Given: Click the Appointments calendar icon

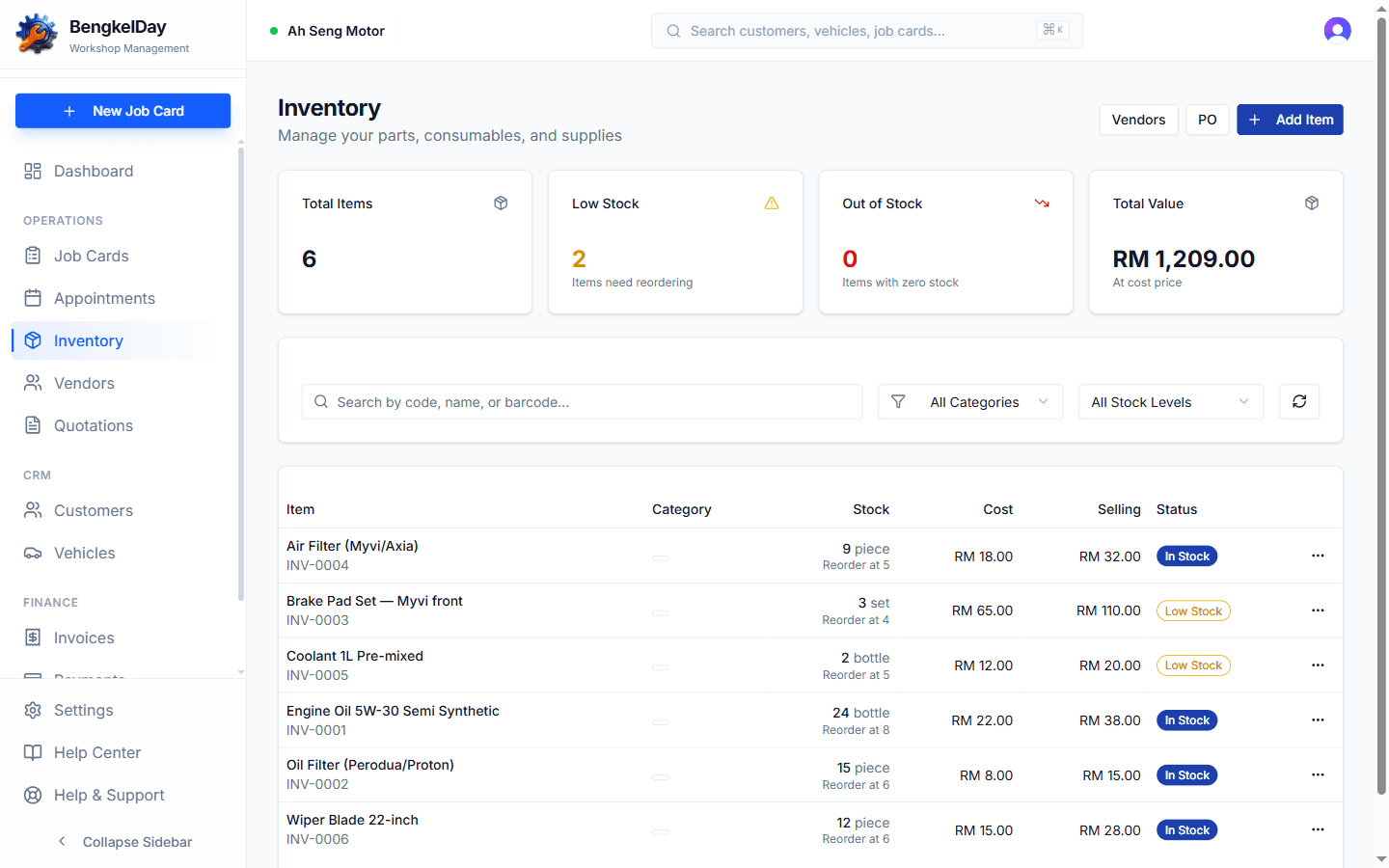Looking at the screenshot, I should [33, 298].
